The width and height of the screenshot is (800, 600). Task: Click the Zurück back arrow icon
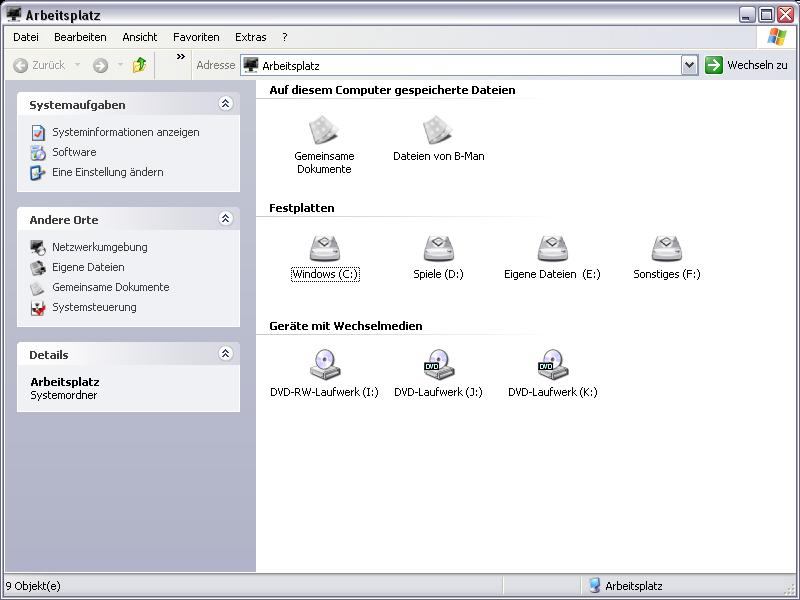[20, 65]
